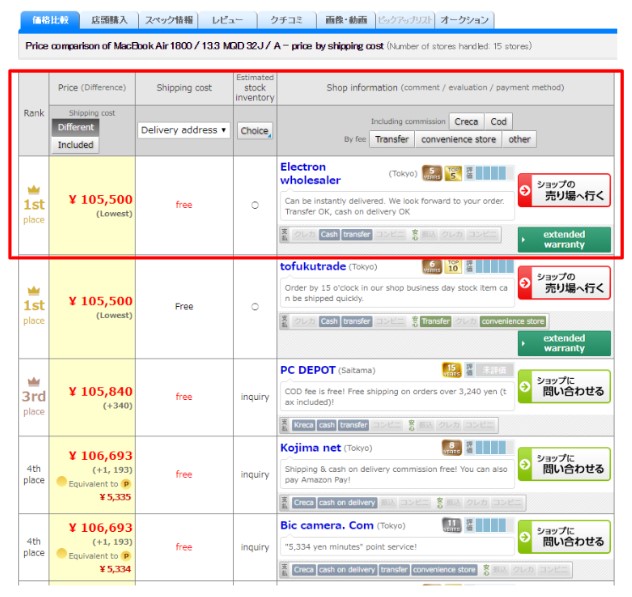The width and height of the screenshot is (632, 597).
Task: Click the Kreca payment tag for PC DEPOT
Action: click(304, 425)
